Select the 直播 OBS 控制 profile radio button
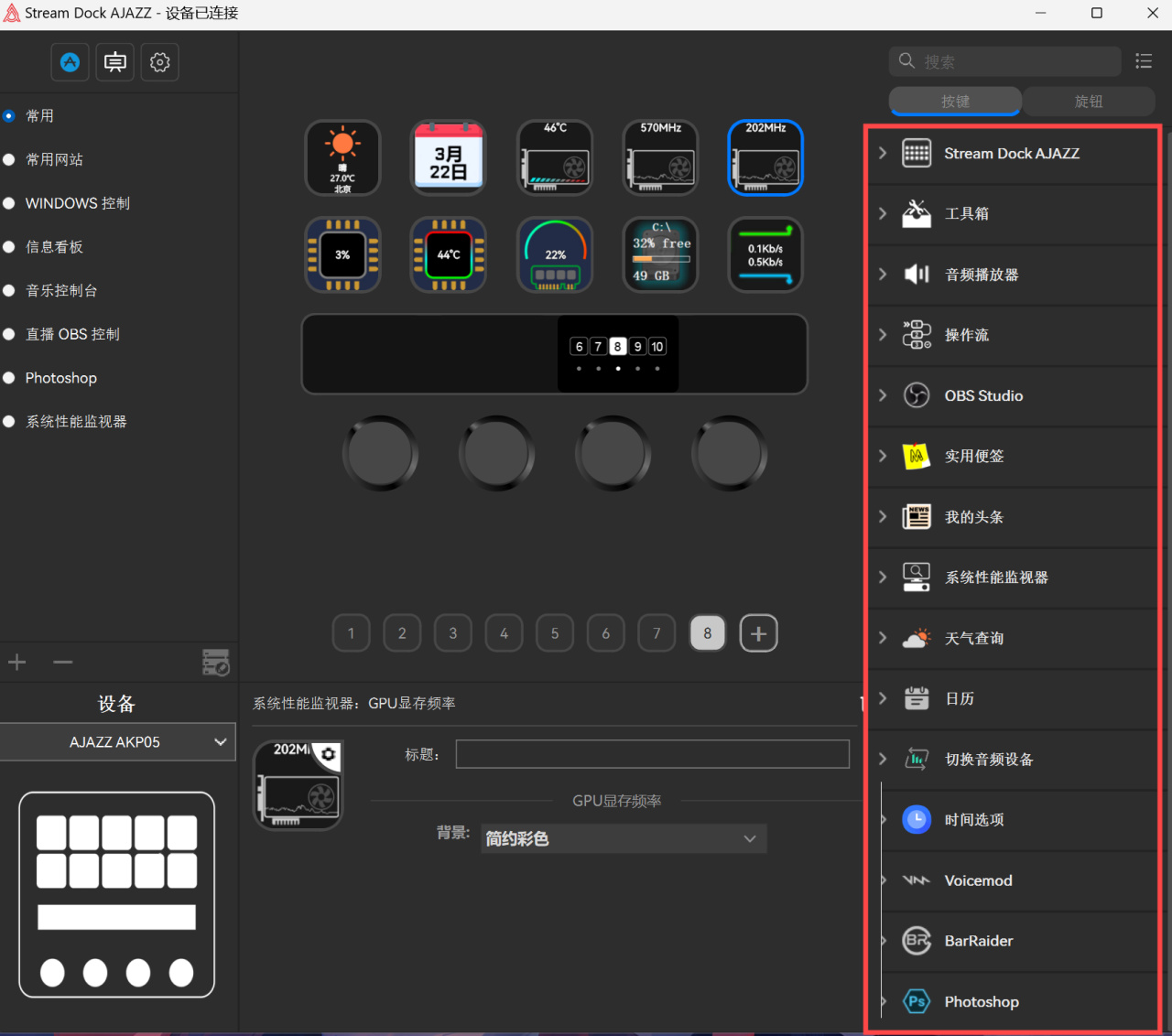The width and height of the screenshot is (1172, 1036). pyautogui.click(x=9, y=334)
